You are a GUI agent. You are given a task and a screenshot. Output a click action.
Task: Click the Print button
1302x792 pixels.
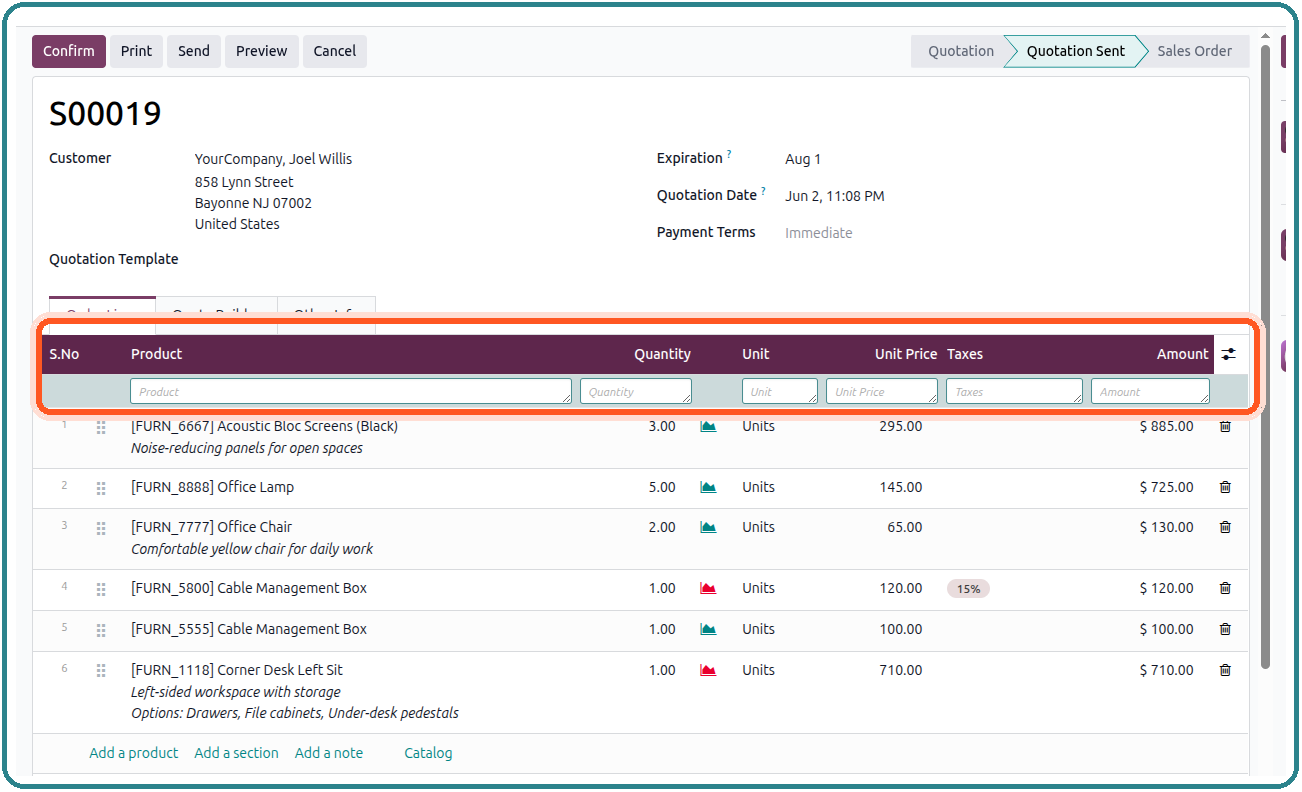click(137, 51)
